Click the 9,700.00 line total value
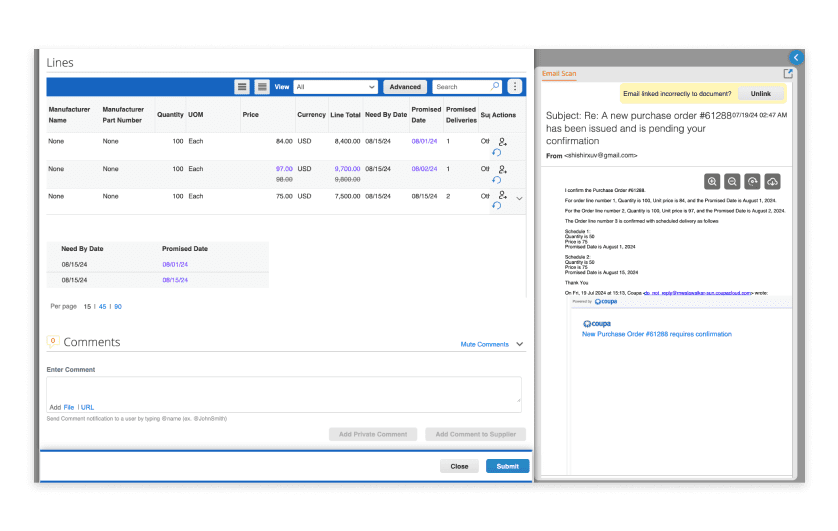The width and height of the screenshot is (838, 531). point(347,169)
